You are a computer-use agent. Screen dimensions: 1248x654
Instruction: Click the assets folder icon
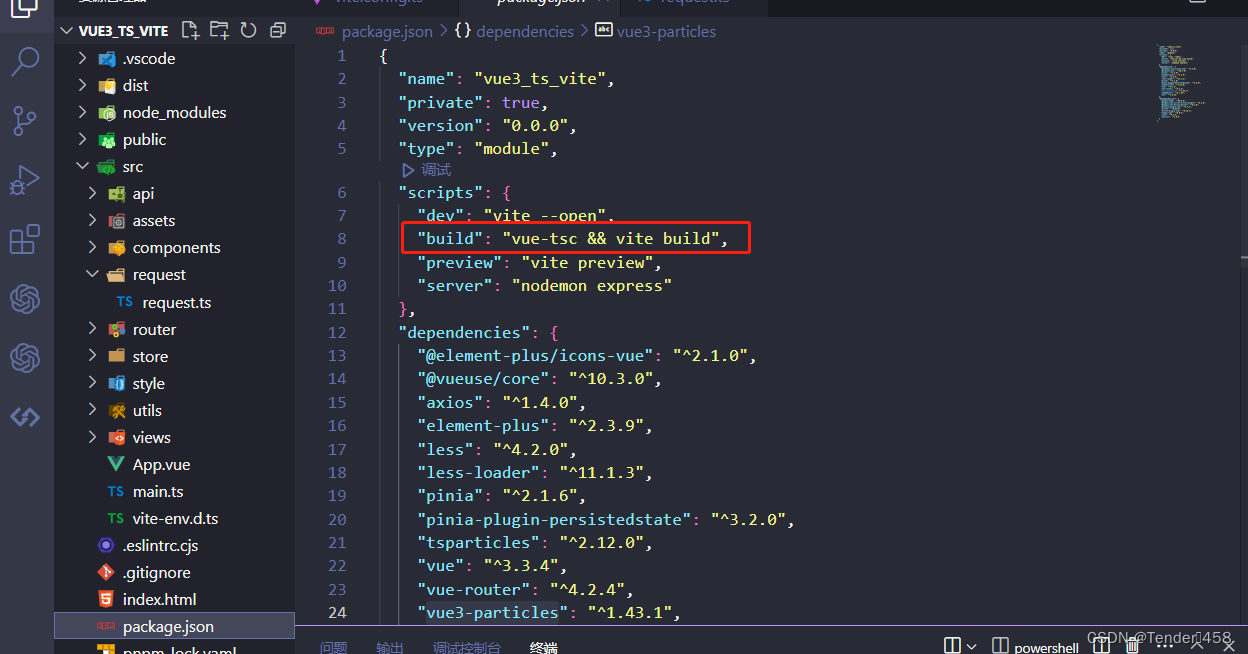117,221
